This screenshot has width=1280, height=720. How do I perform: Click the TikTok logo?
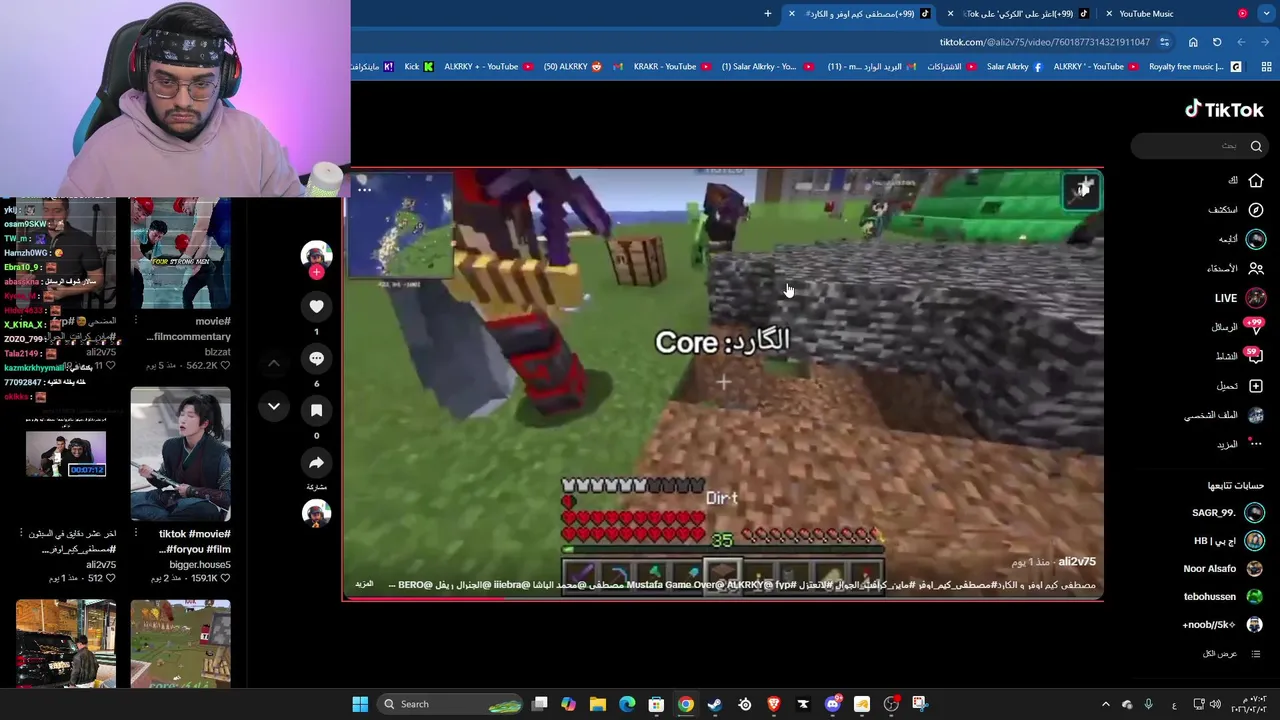(1224, 109)
